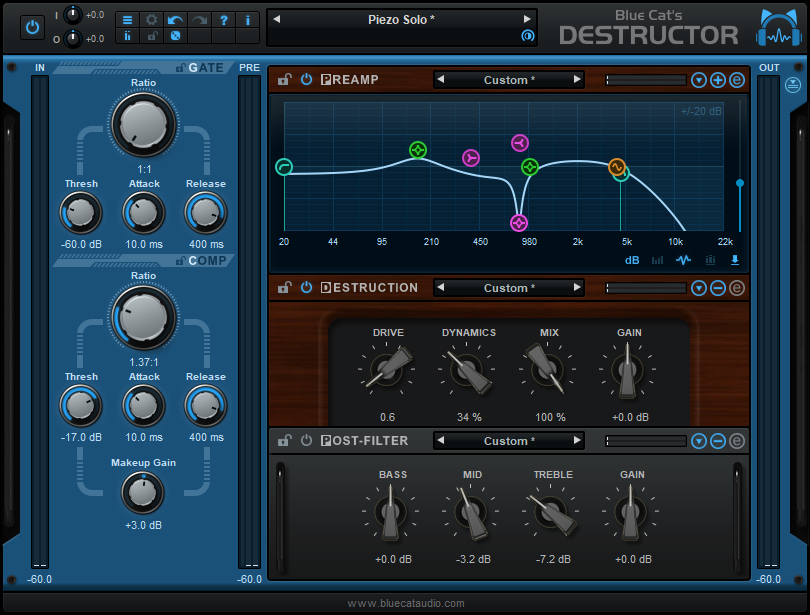810x615 pixels.
Task: Click the EQ graph range vertical slider handle
Action: click(740, 183)
